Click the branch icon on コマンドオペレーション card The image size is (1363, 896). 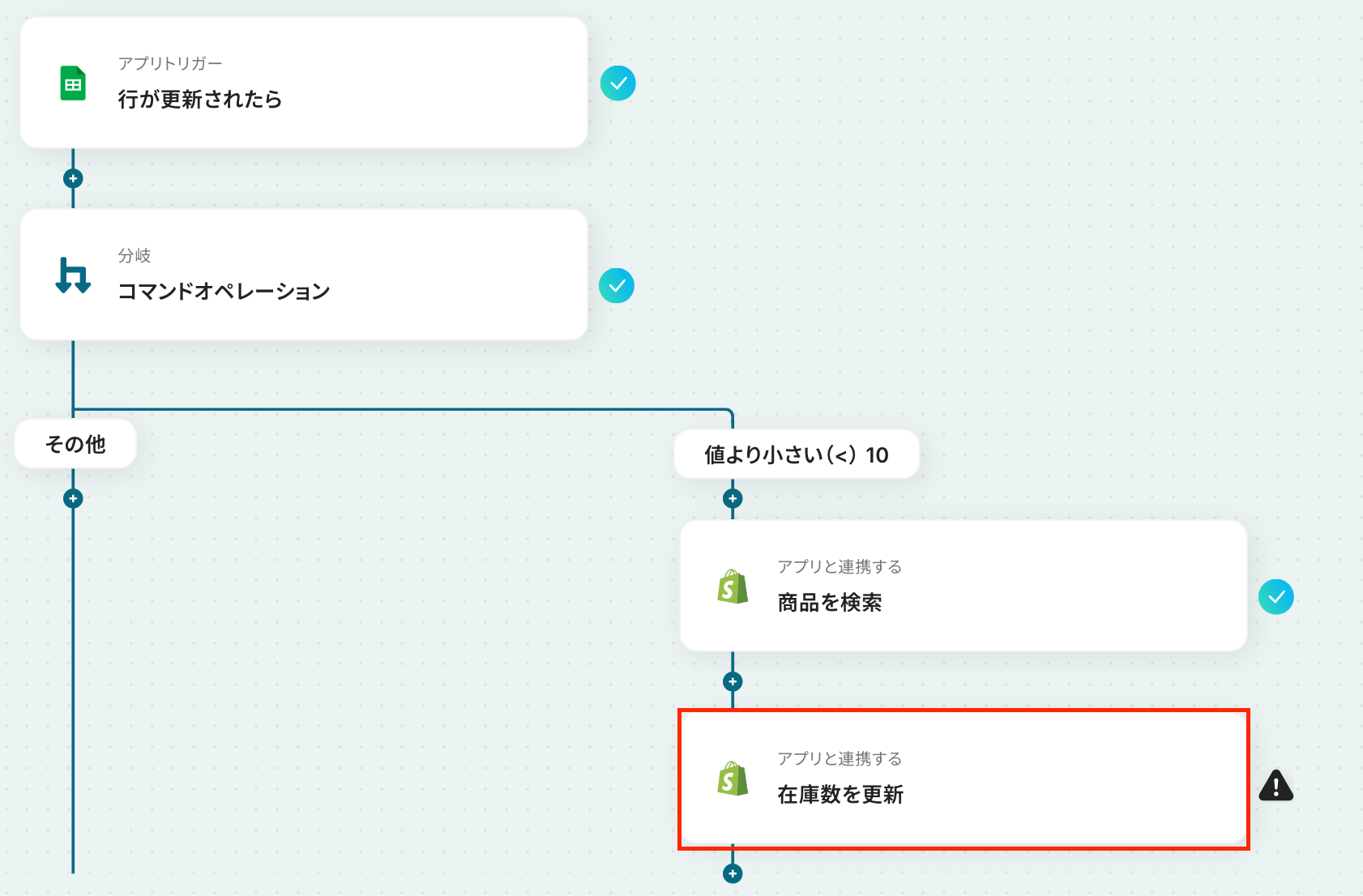(73, 275)
